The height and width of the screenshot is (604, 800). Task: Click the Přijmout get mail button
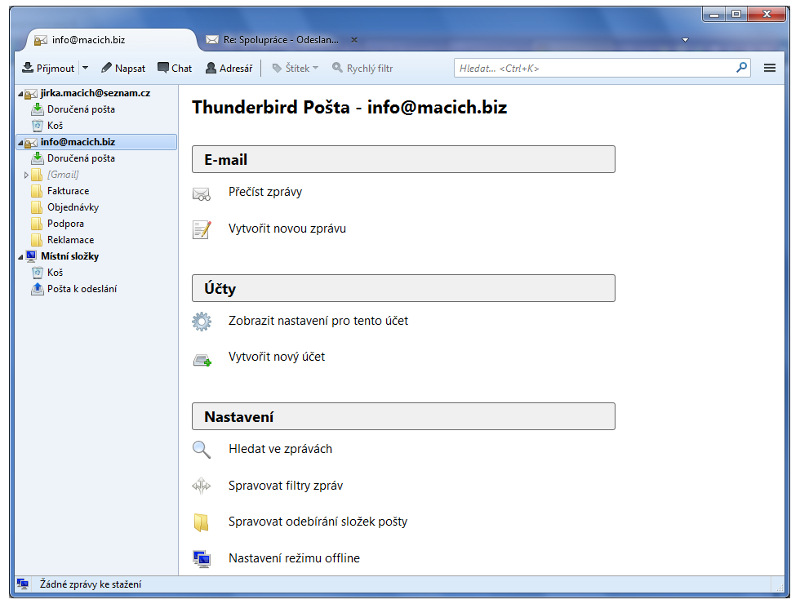(x=48, y=68)
